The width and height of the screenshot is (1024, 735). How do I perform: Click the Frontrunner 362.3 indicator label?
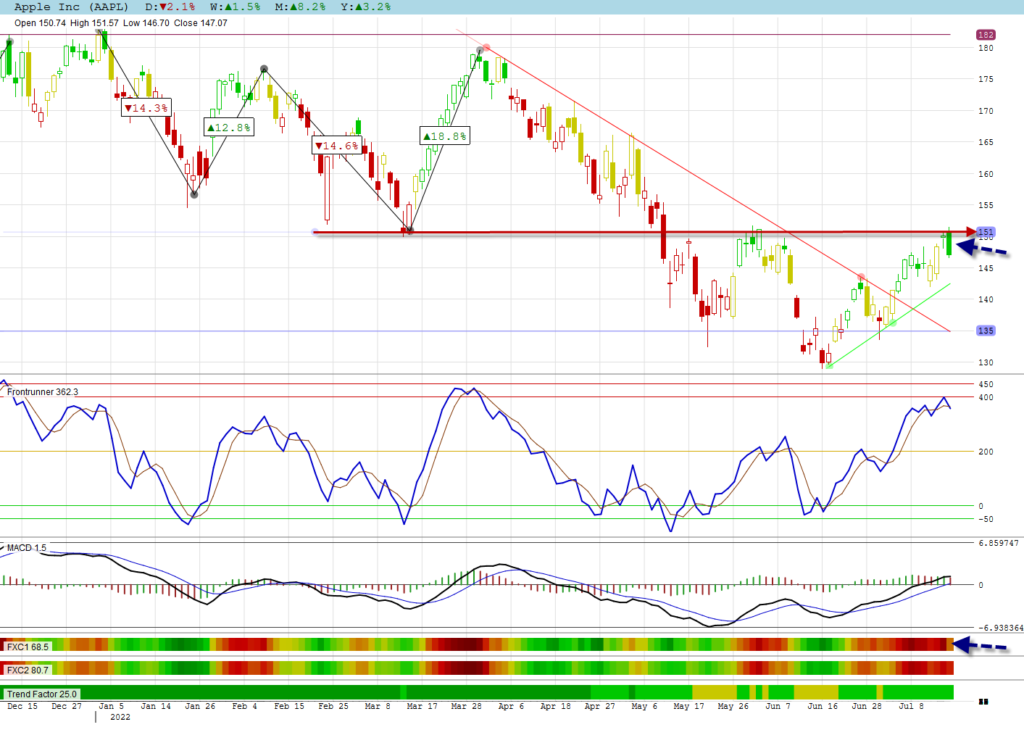click(x=42, y=392)
